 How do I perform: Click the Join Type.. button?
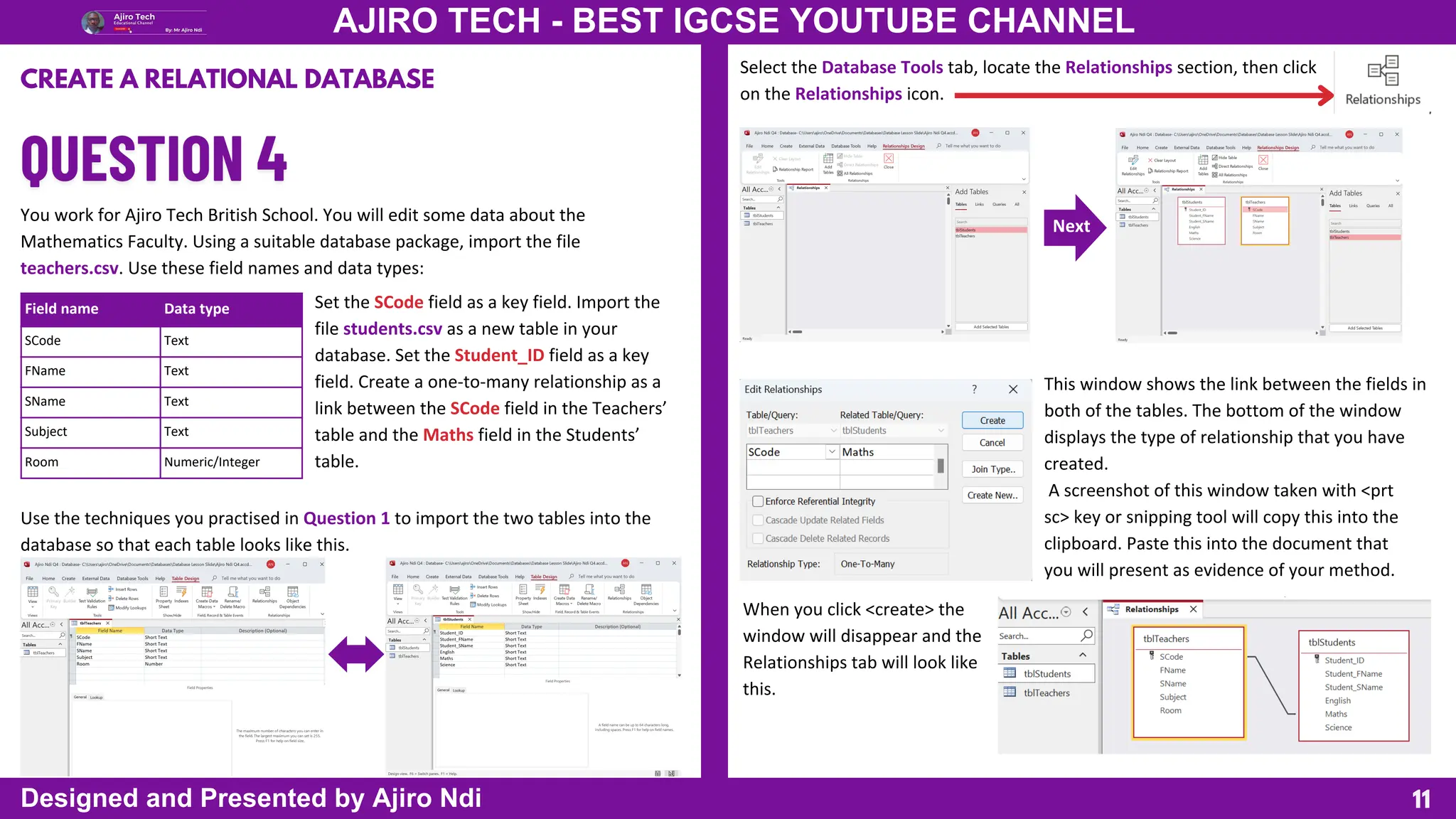tap(992, 469)
